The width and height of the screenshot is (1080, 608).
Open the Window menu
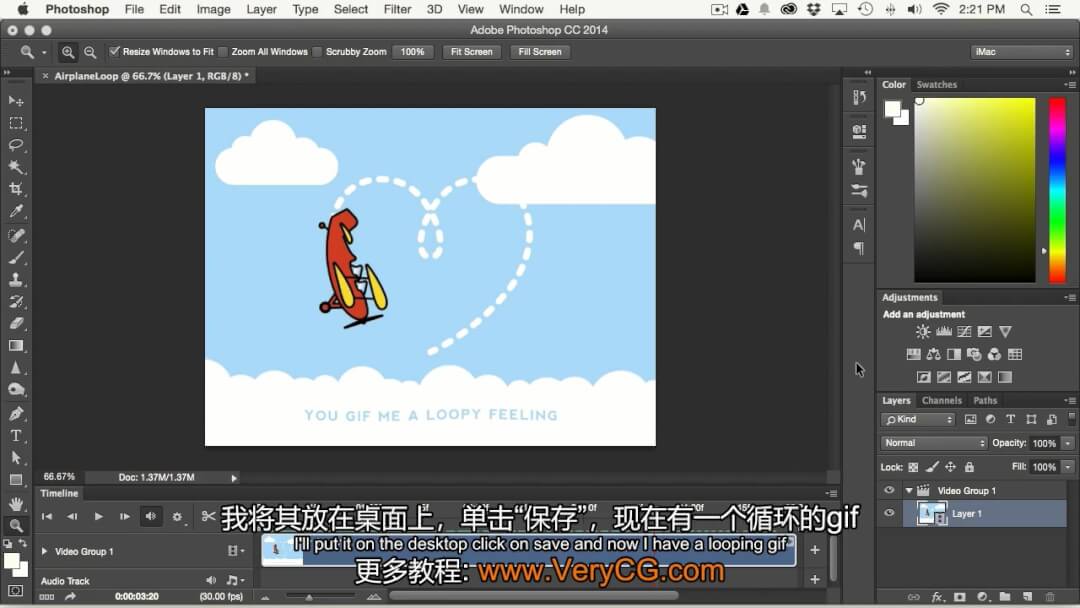tap(521, 9)
